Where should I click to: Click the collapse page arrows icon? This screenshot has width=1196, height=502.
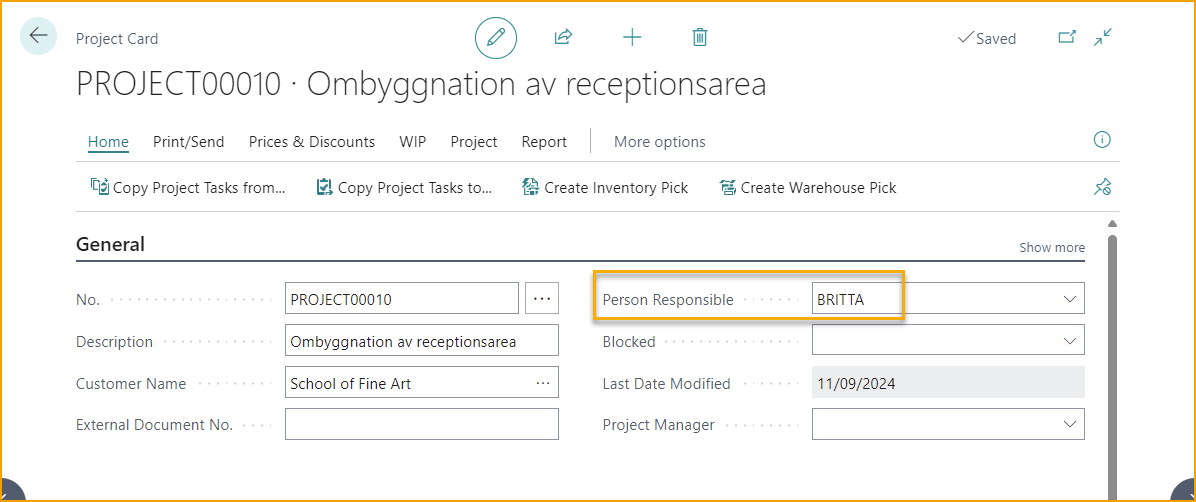click(1103, 38)
